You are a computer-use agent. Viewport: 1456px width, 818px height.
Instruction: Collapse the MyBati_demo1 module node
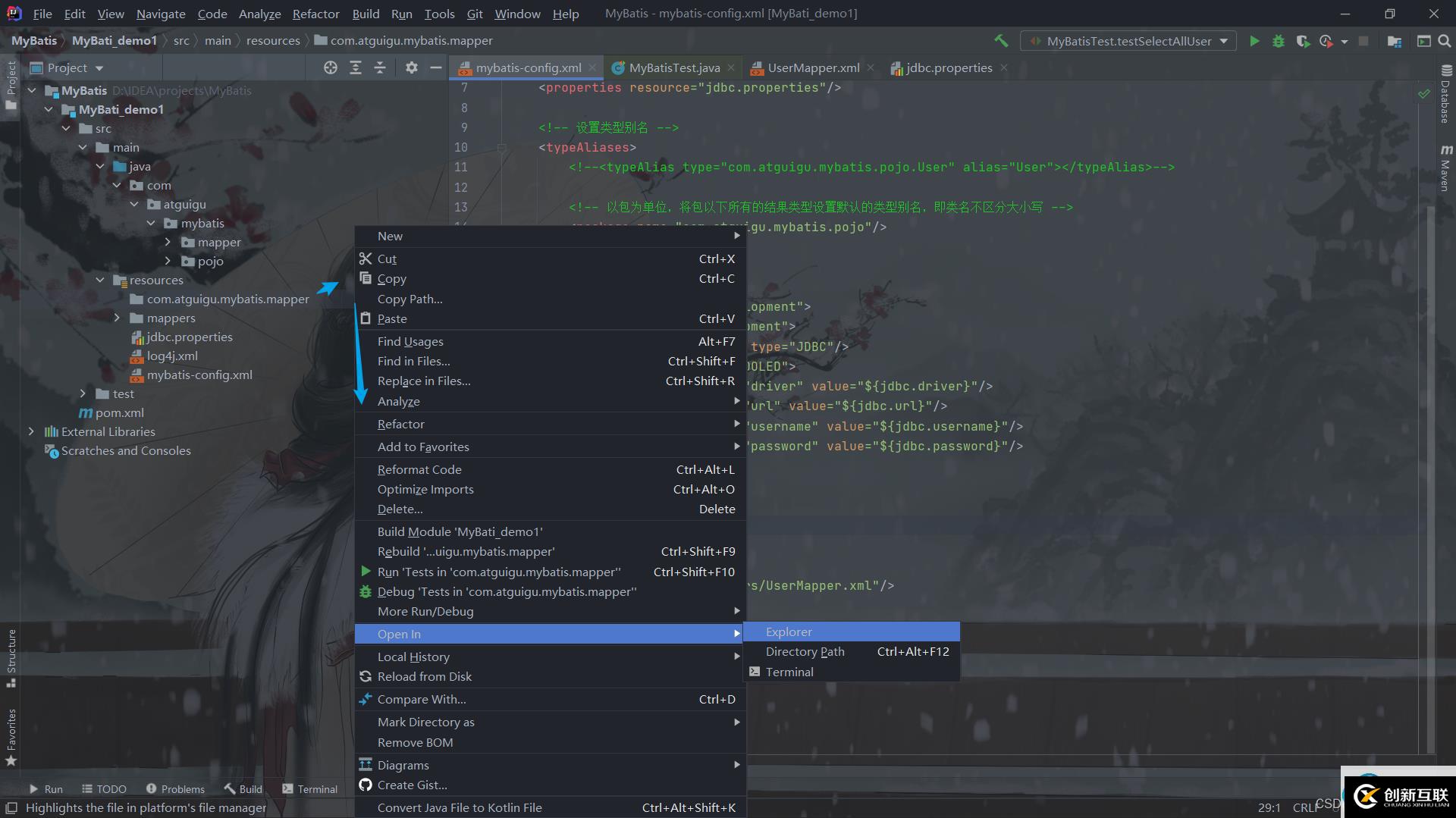pyautogui.click(x=49, y=109)
